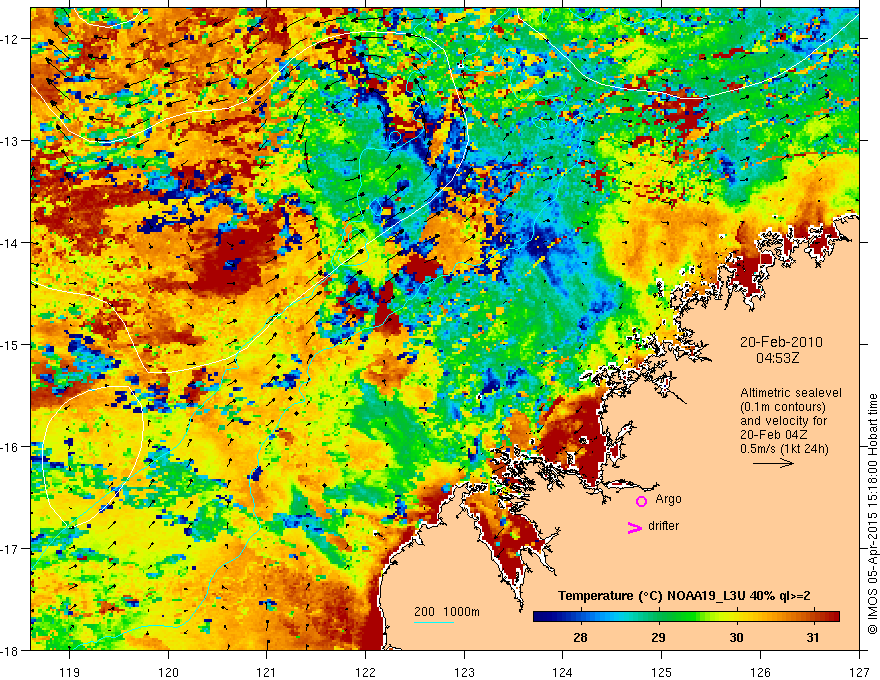Click the '-12' latitude axis label
This screenshot has height=680, width=880.
click(x=10, y=39)
